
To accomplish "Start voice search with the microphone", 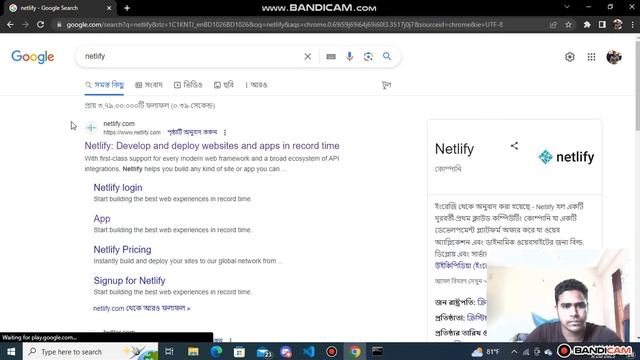I will coord(349,56).
